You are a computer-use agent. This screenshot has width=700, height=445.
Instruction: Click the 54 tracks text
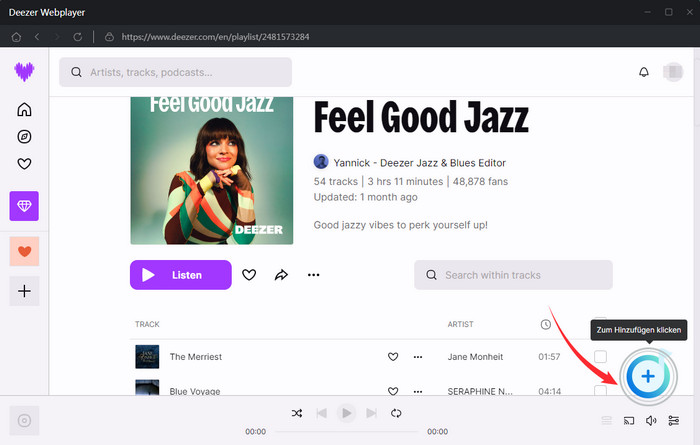(336, 181)
